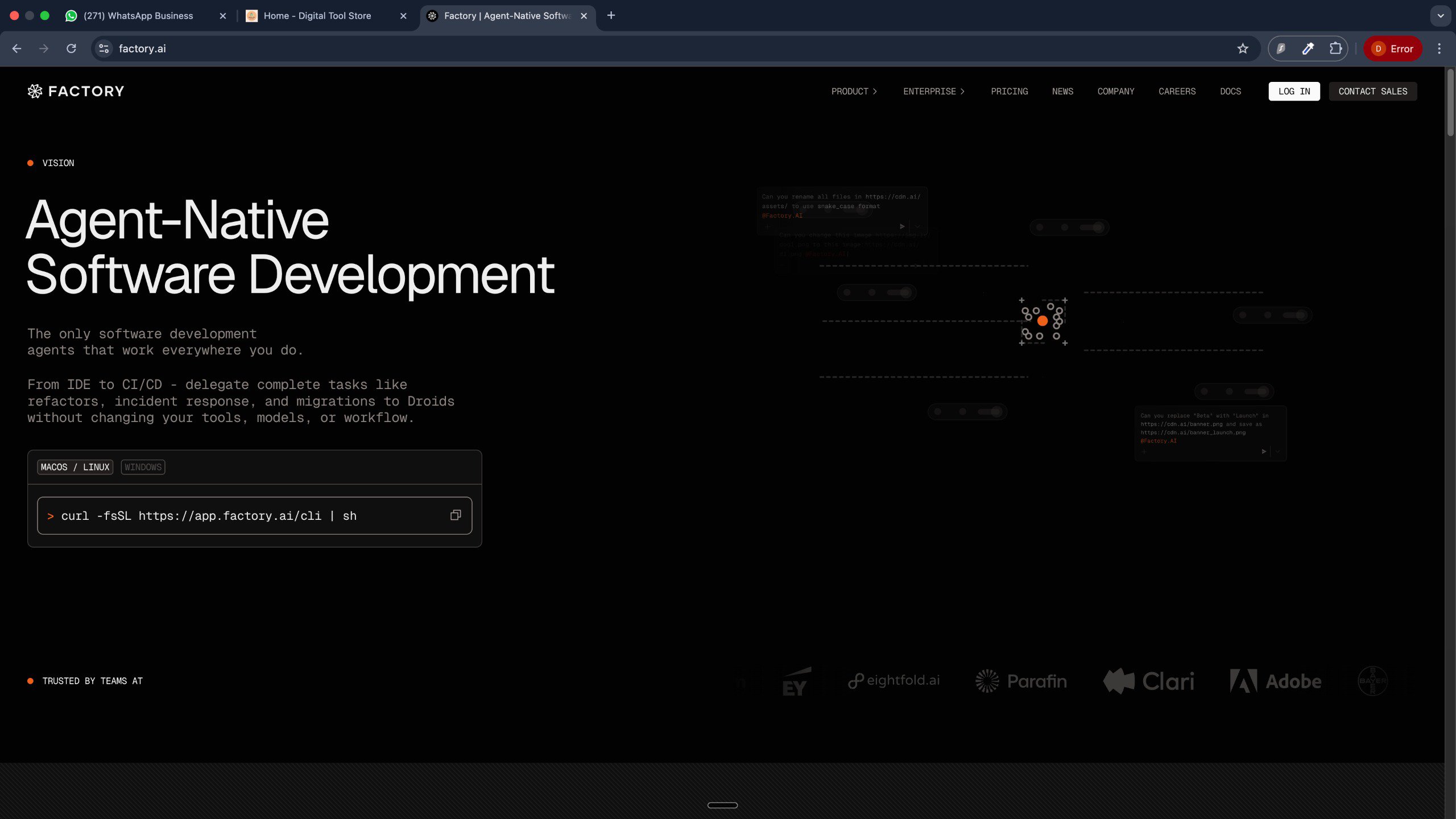1456x819 pixels.
Task: Click the eyedropper color picker extension
Action: 1308,48
